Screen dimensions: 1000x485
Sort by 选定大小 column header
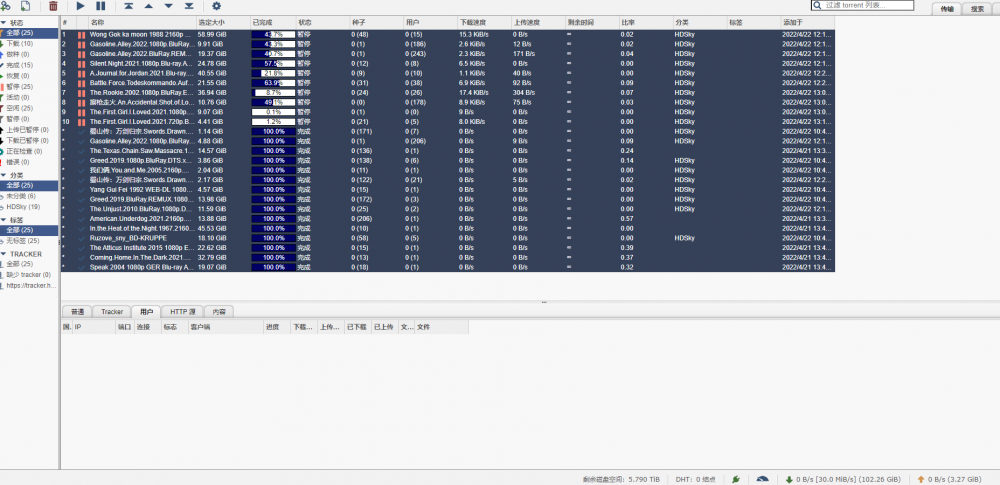pos(223,22)
